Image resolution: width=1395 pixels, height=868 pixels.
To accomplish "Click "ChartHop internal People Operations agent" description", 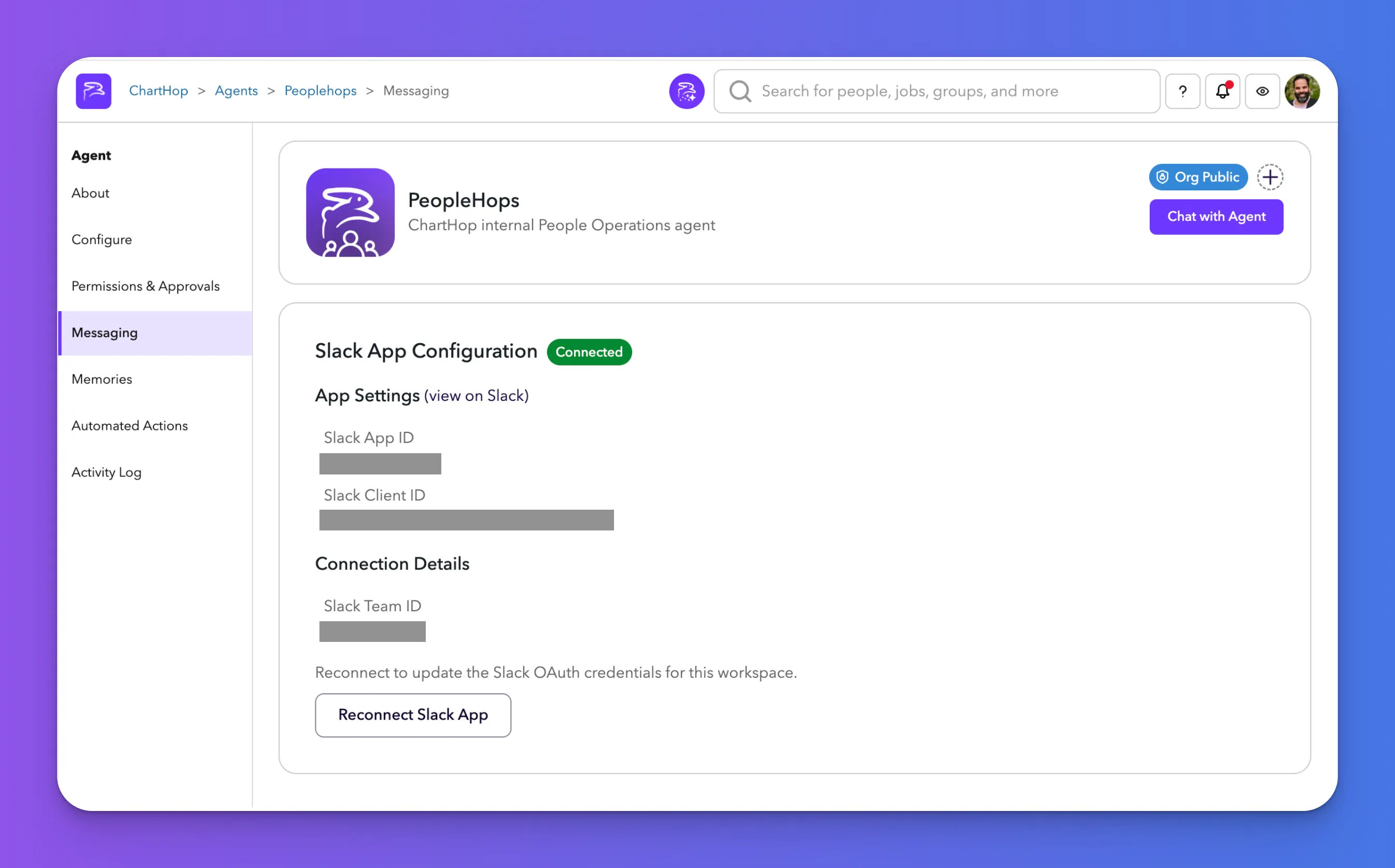I will (x=562, y=225).
